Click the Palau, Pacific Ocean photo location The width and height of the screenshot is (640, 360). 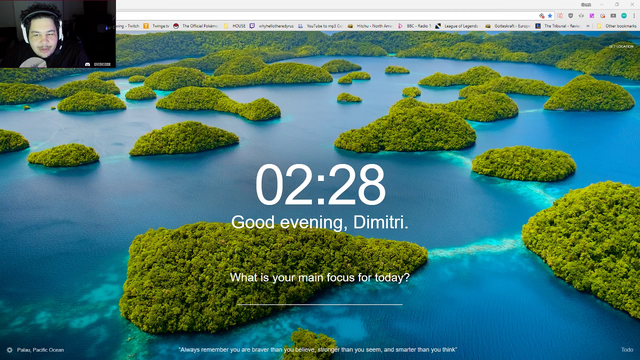click(x=40, y=350)
